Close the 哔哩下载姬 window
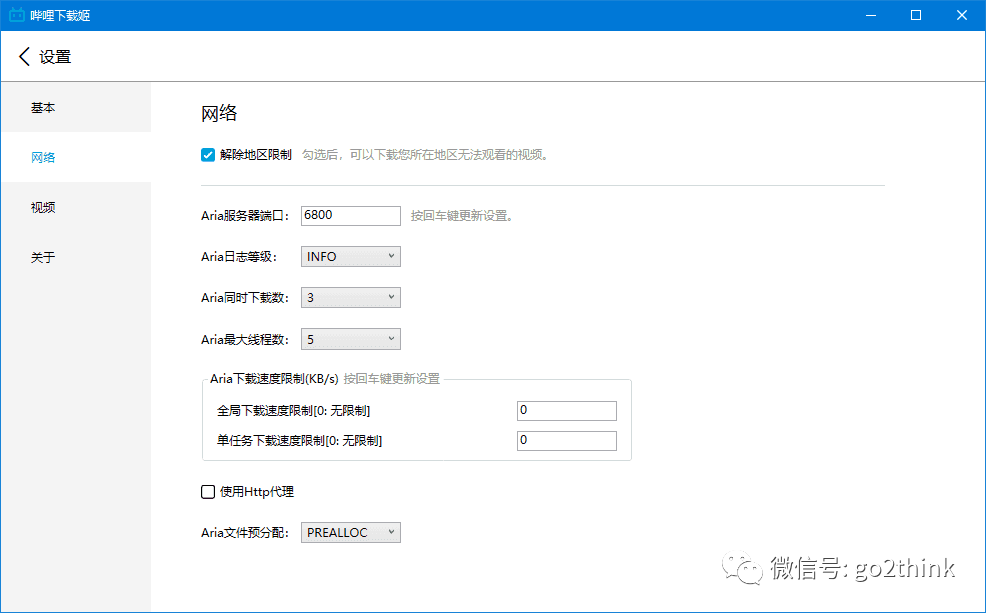 point(962,15)
